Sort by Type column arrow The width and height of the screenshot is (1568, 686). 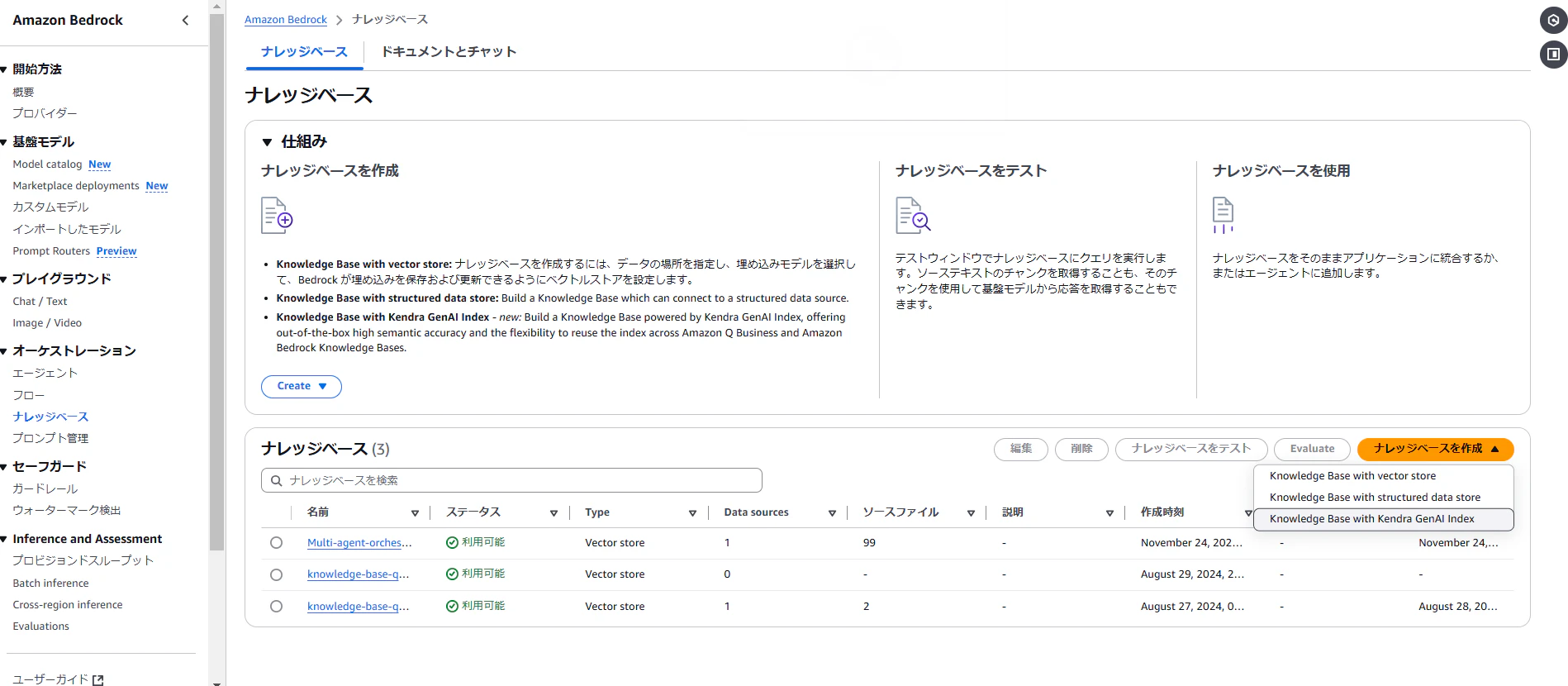692,513
